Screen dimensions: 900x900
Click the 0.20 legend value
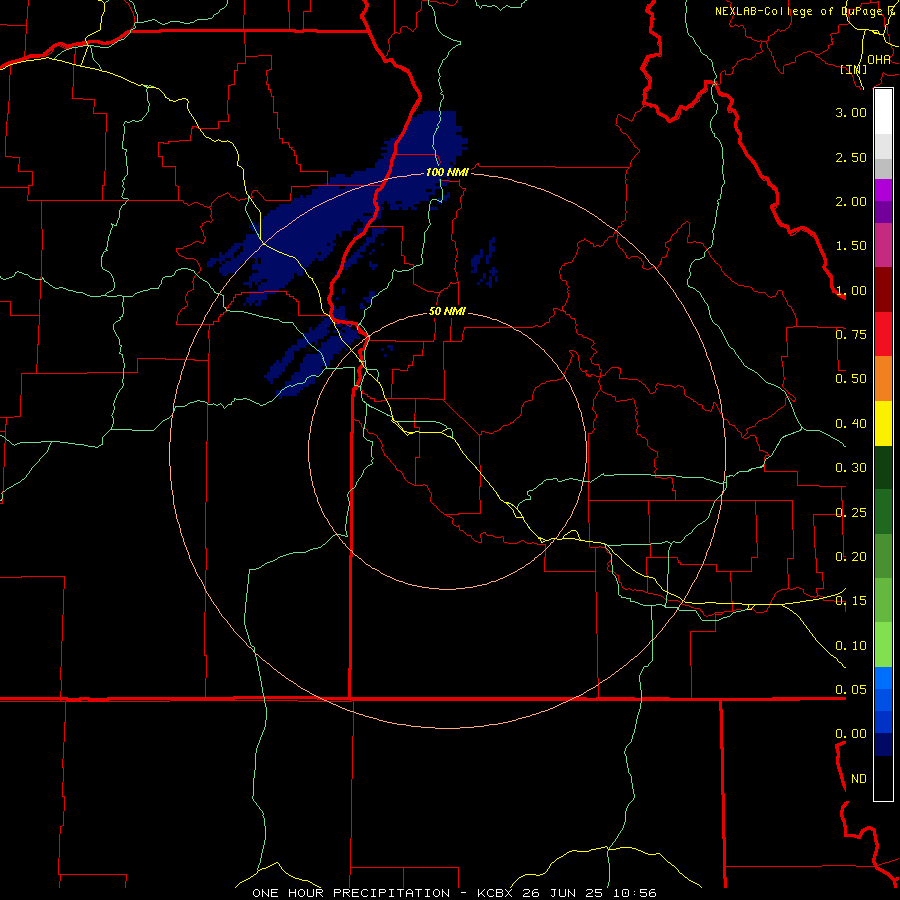click(x=851, y=557)
